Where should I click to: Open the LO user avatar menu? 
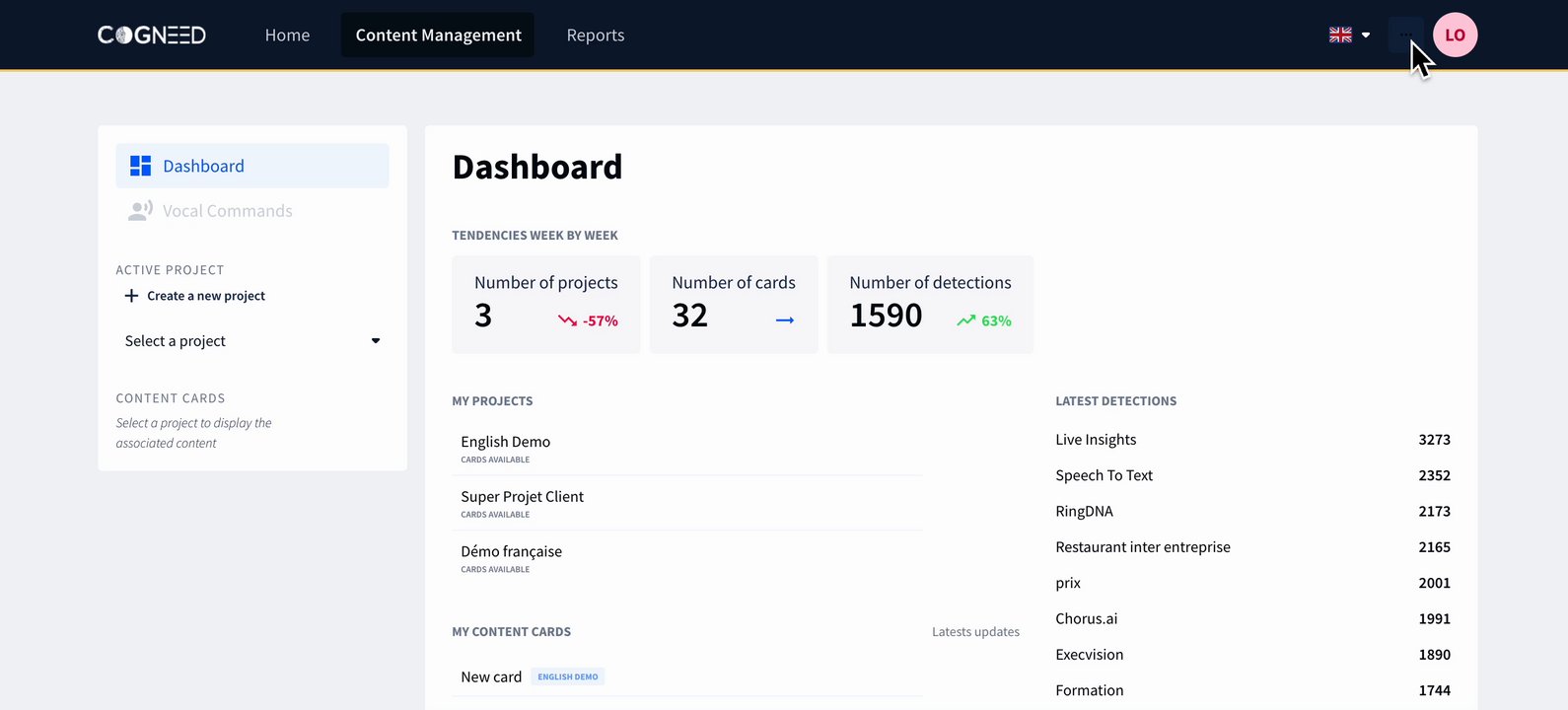[1455, 35]
